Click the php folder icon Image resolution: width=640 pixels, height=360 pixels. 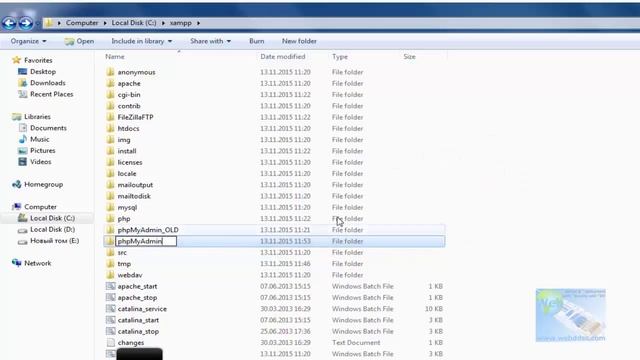(x=110, y=218)
